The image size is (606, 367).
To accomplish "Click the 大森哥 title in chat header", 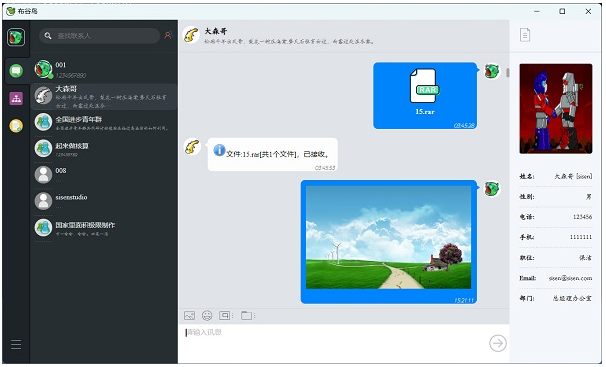I will pyautogui.click(x=216, y=31).
